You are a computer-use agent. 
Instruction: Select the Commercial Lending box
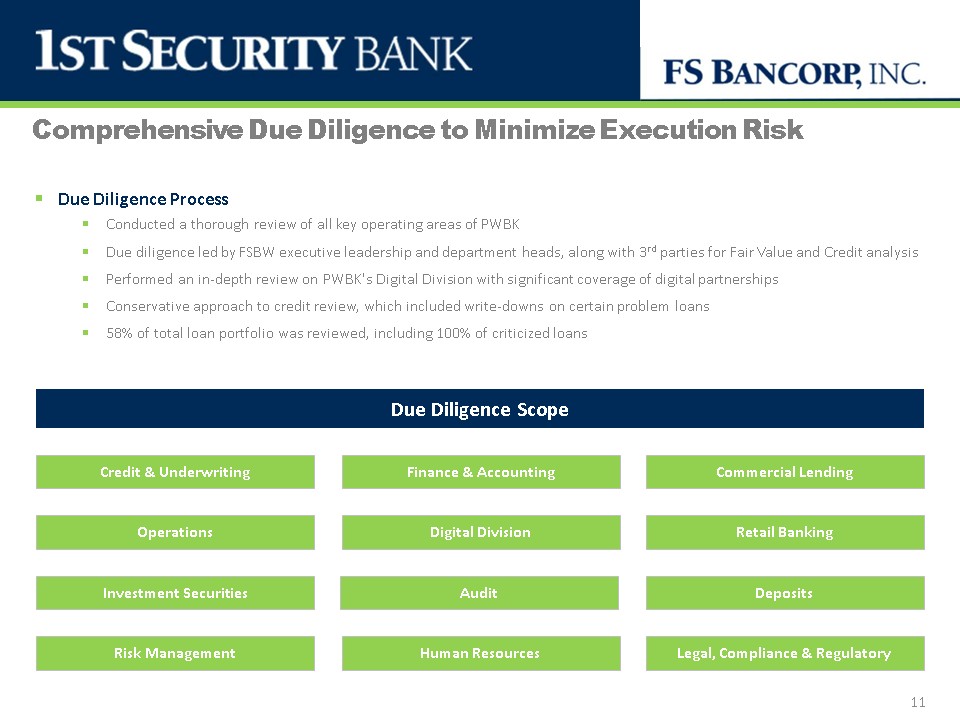point(785,472)
